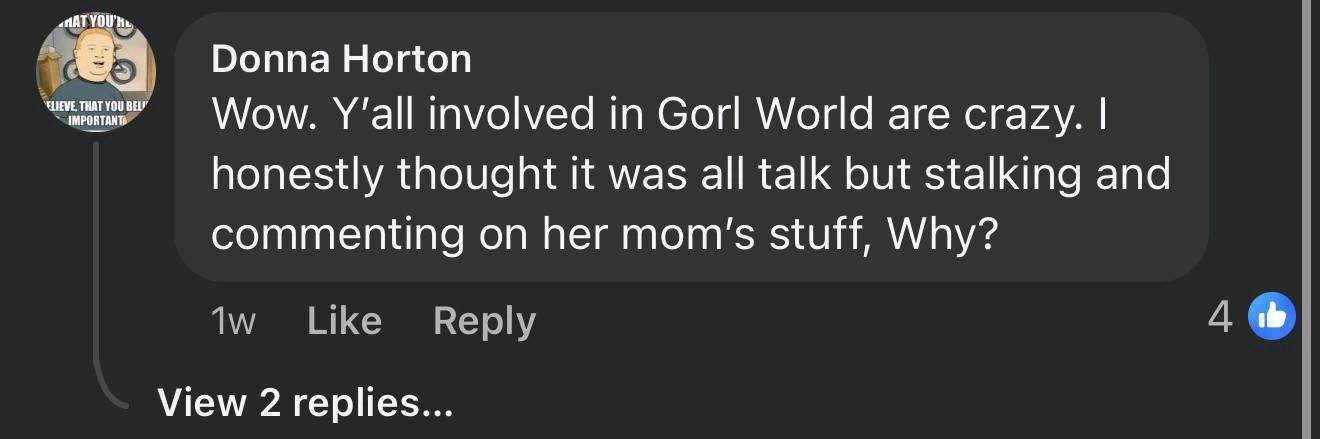Click the Donna Horton name link
The height and width of the screenshot is (439, 1320).
[x=341, y=60]
